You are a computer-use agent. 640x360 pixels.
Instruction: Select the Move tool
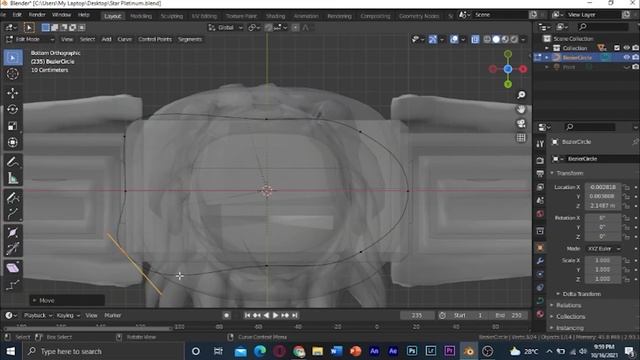pos(13,93)
